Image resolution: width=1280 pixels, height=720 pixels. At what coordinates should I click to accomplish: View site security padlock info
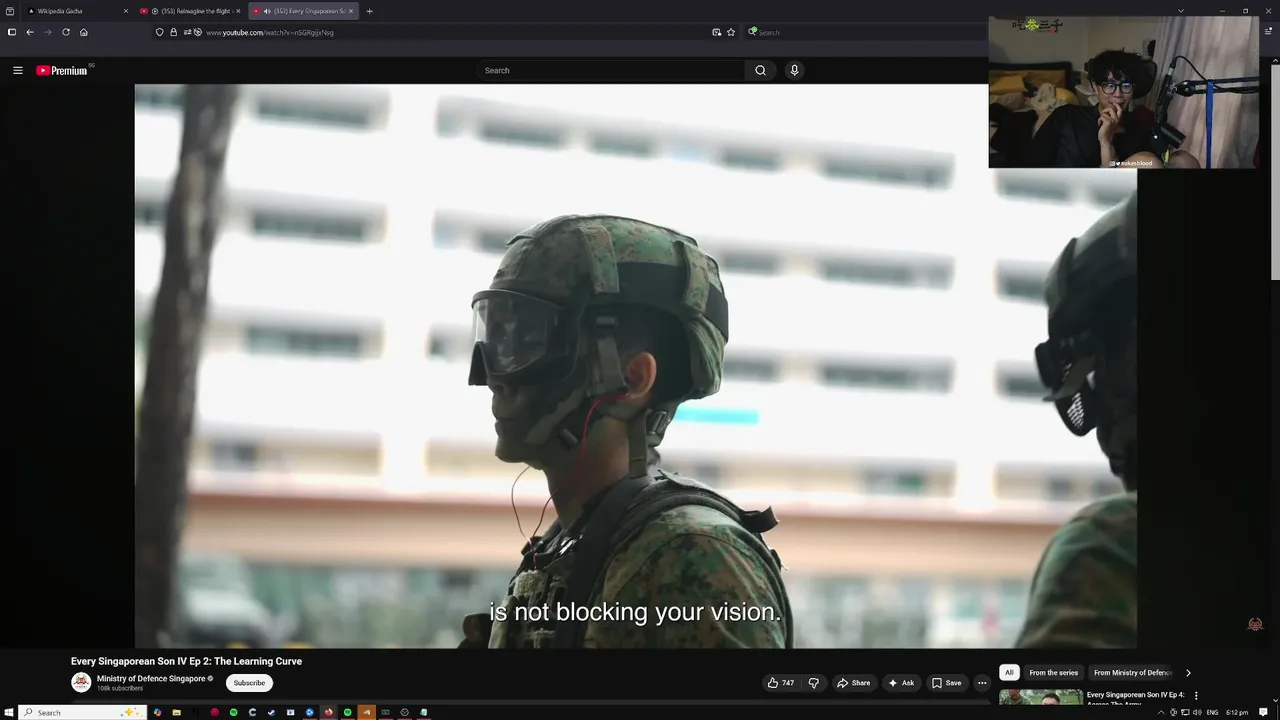pyautogui.click(x=173, y=32)
